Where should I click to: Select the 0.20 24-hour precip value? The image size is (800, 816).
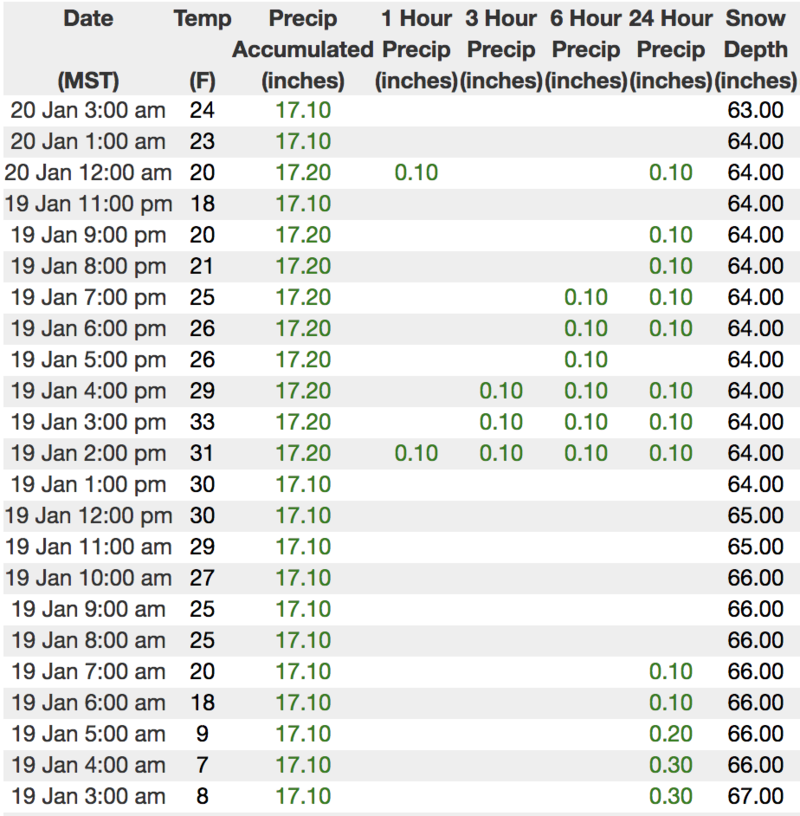670,735
